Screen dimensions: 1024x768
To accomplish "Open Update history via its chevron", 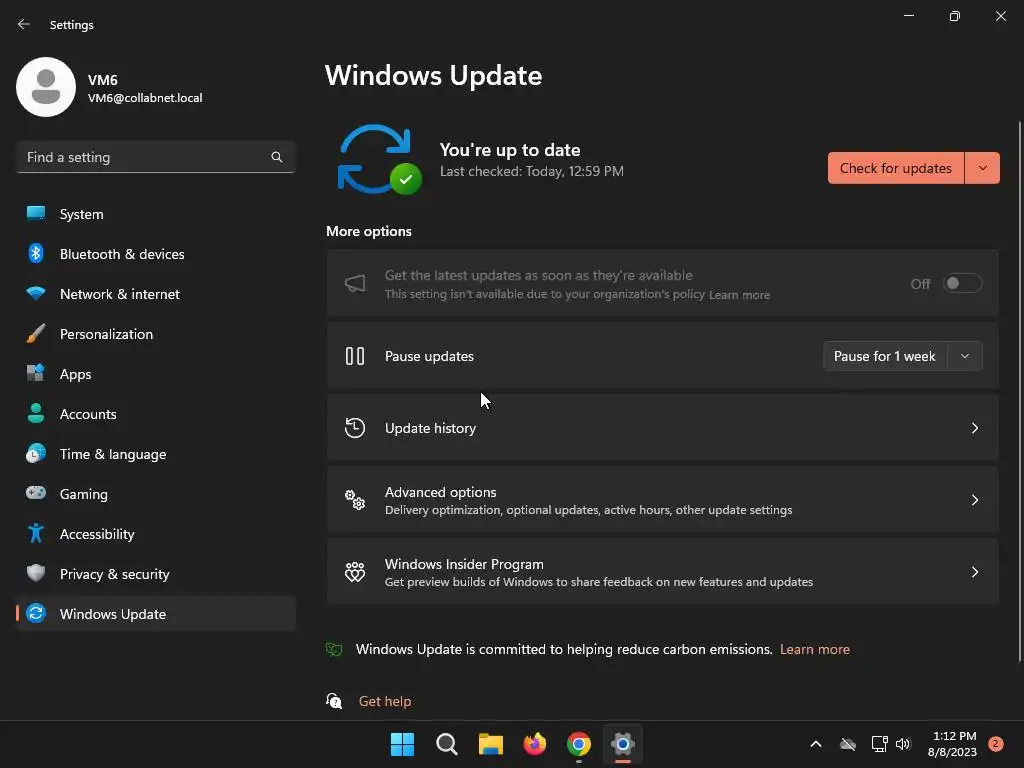I will click(x=974, y=428).
